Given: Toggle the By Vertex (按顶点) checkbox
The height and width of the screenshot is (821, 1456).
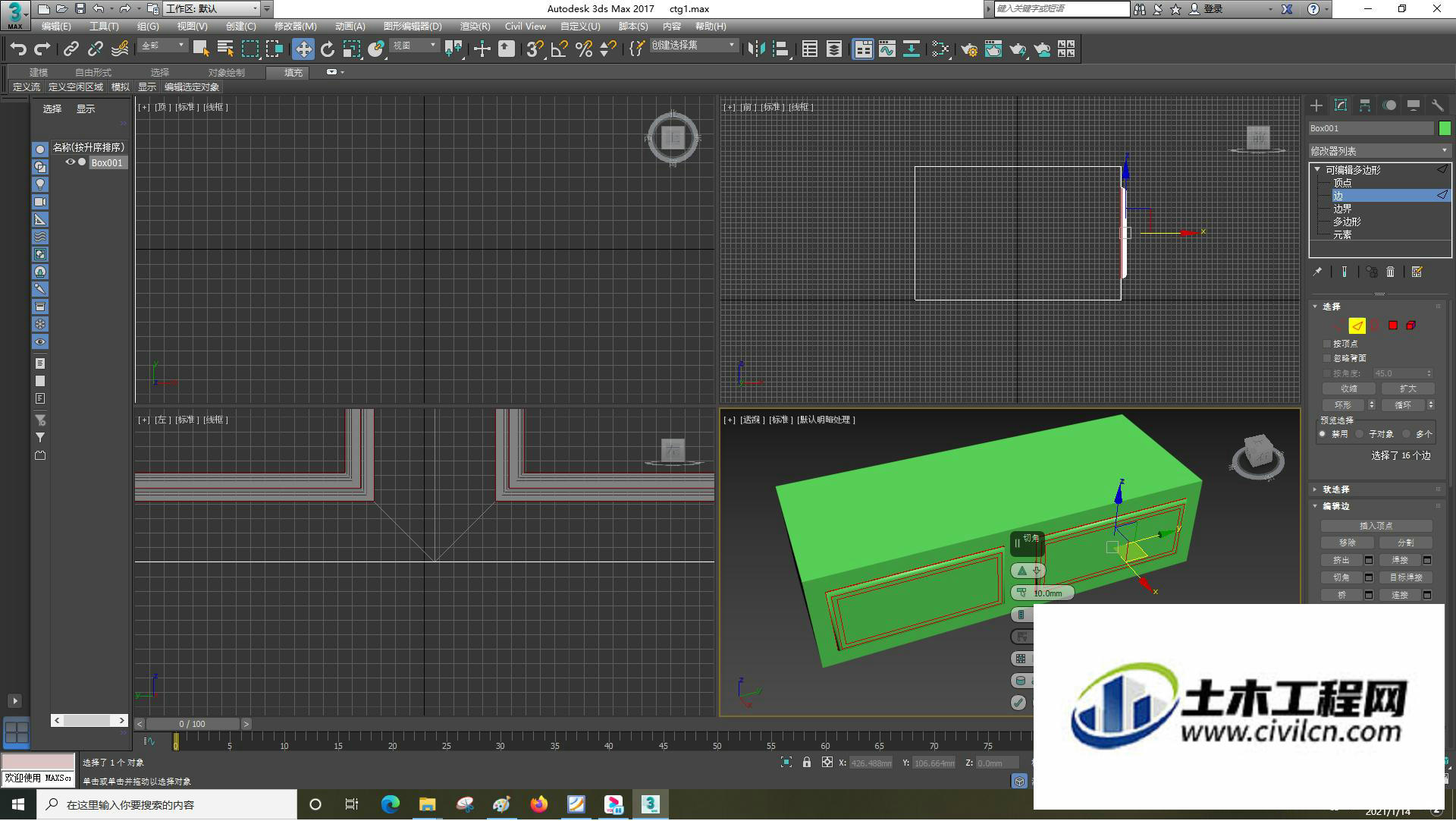Looking at the screenshot, I should [x=1327, y=344].
